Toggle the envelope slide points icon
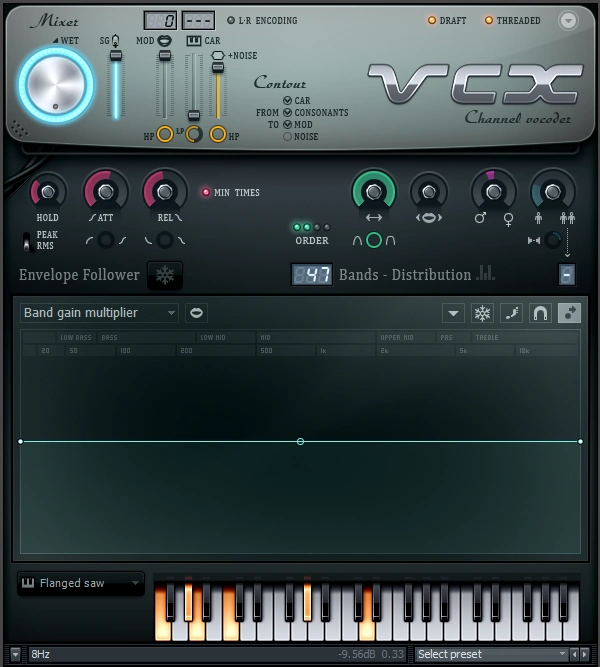Screen dimensions: 600x667 pyautogui.click(x=569, y=314)
